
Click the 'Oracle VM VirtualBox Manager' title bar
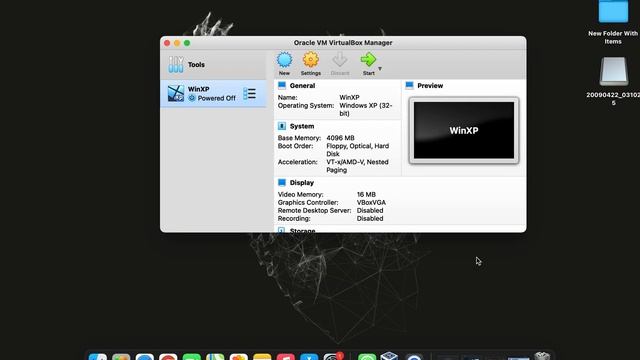pyautogui.click(x=343, y=43)
